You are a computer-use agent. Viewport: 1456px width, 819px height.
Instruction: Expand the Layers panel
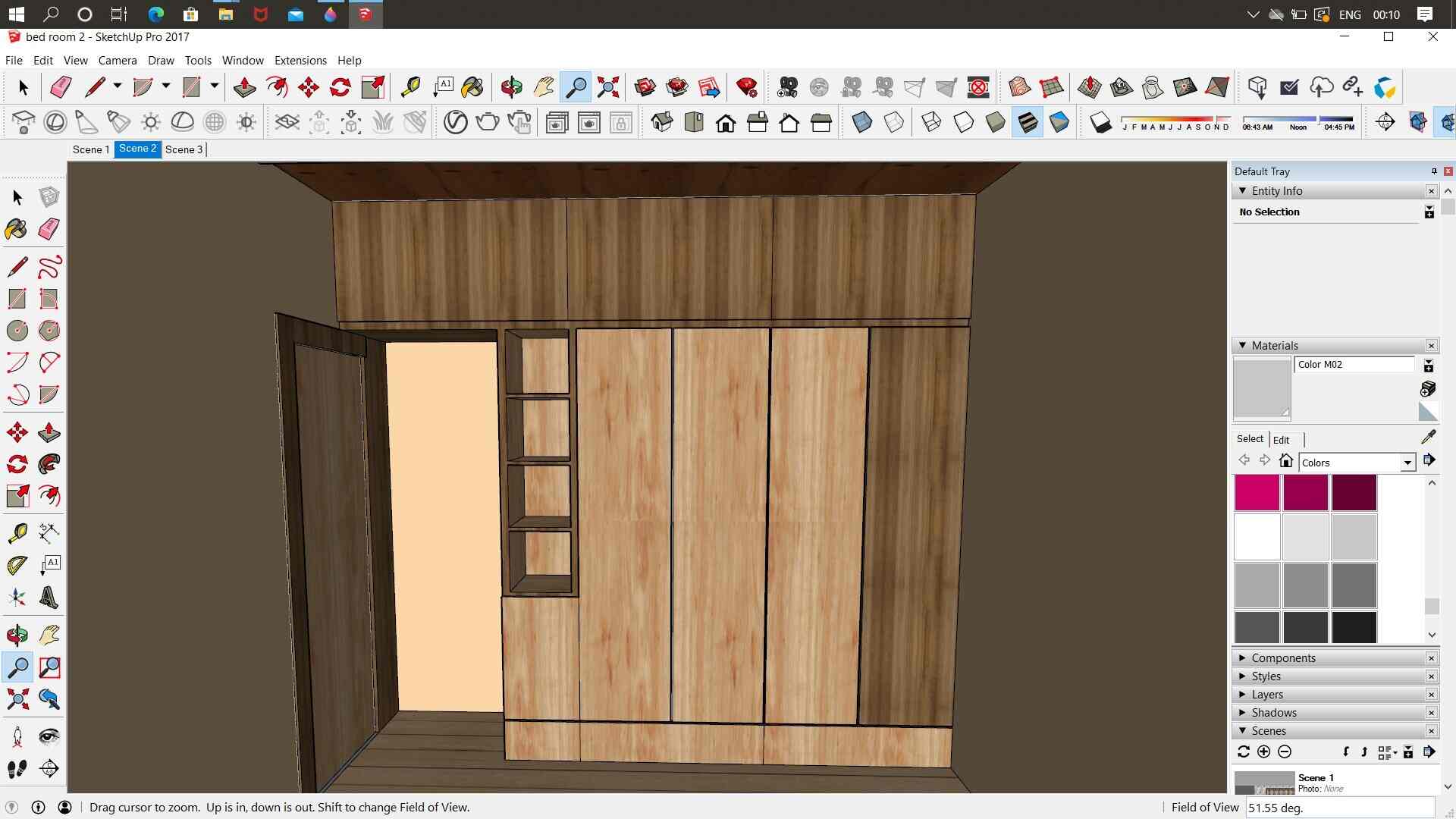click(1267, 695)
